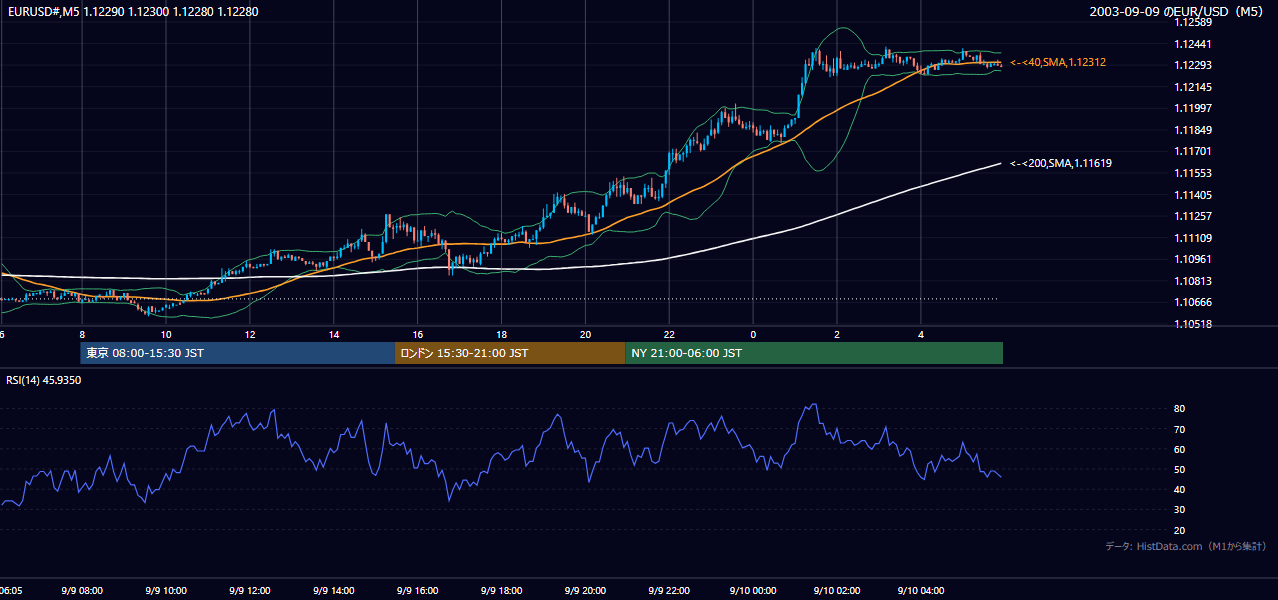Click price level 1.11405 on the axis
Image resolution: width=1278 pixels, height=600 pixels.
[1193, 195]
